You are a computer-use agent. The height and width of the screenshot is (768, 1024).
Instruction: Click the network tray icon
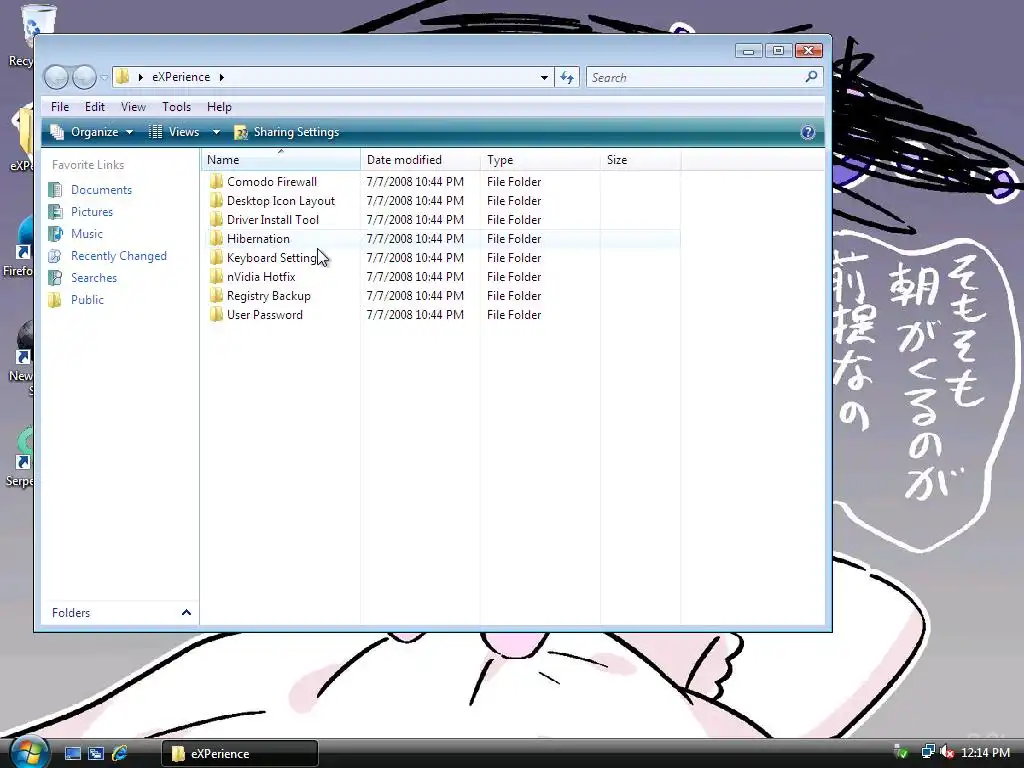927,752
